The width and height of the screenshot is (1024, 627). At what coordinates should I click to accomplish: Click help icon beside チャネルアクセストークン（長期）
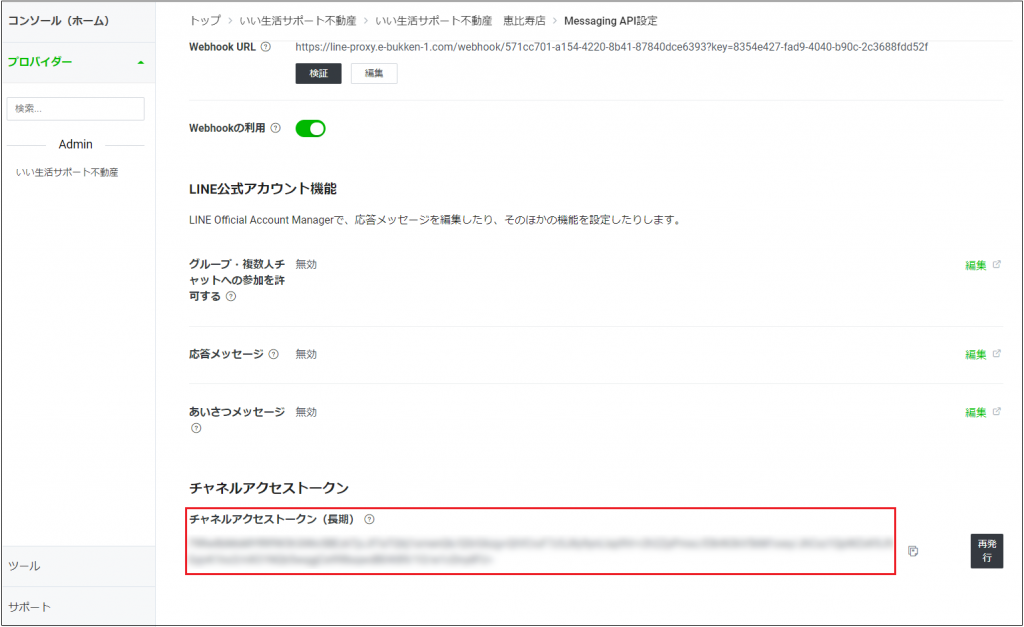[x=369, y=519]
